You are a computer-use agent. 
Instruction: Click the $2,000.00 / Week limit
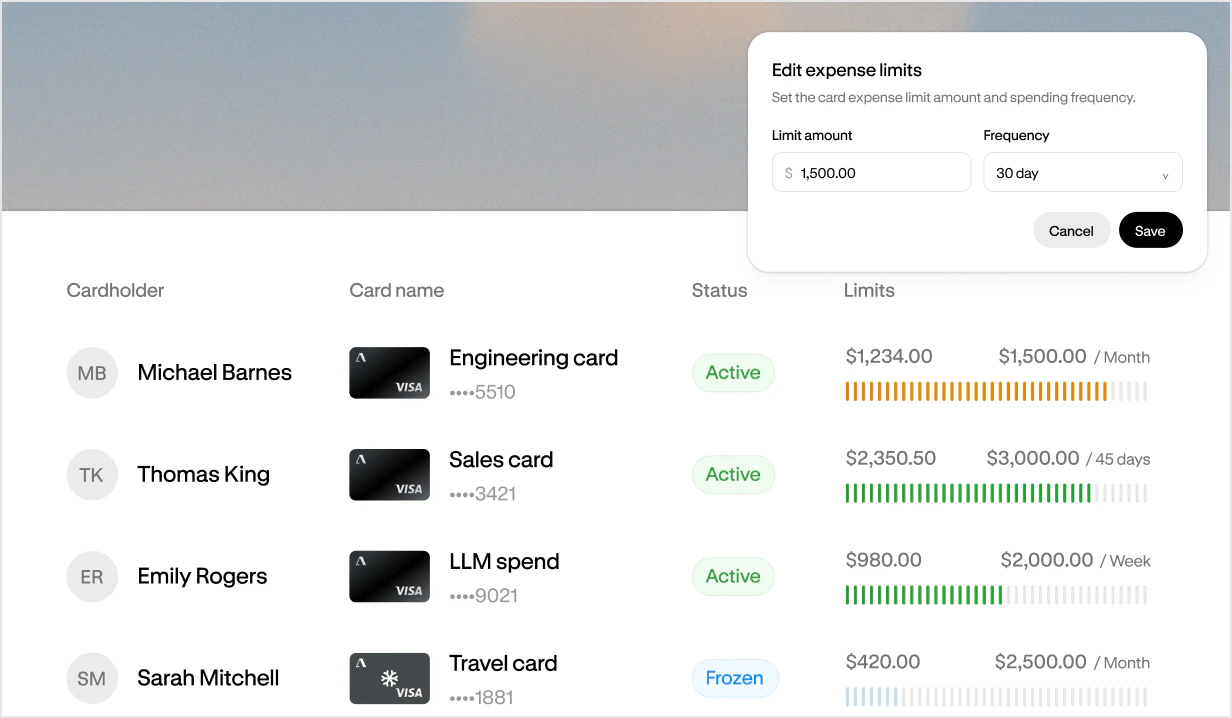point(1076,561)
